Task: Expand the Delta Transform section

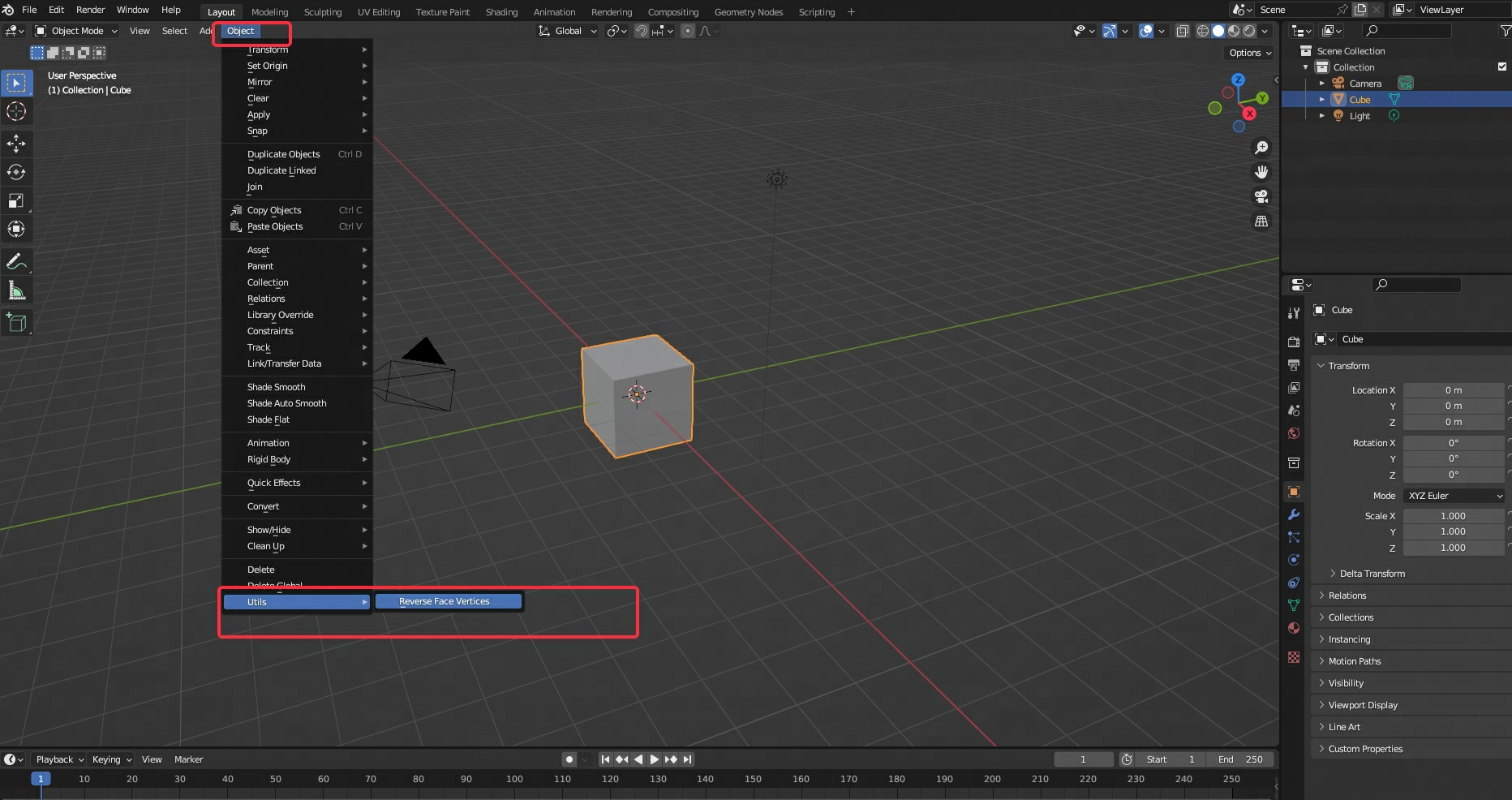Action: point(1371,574)
